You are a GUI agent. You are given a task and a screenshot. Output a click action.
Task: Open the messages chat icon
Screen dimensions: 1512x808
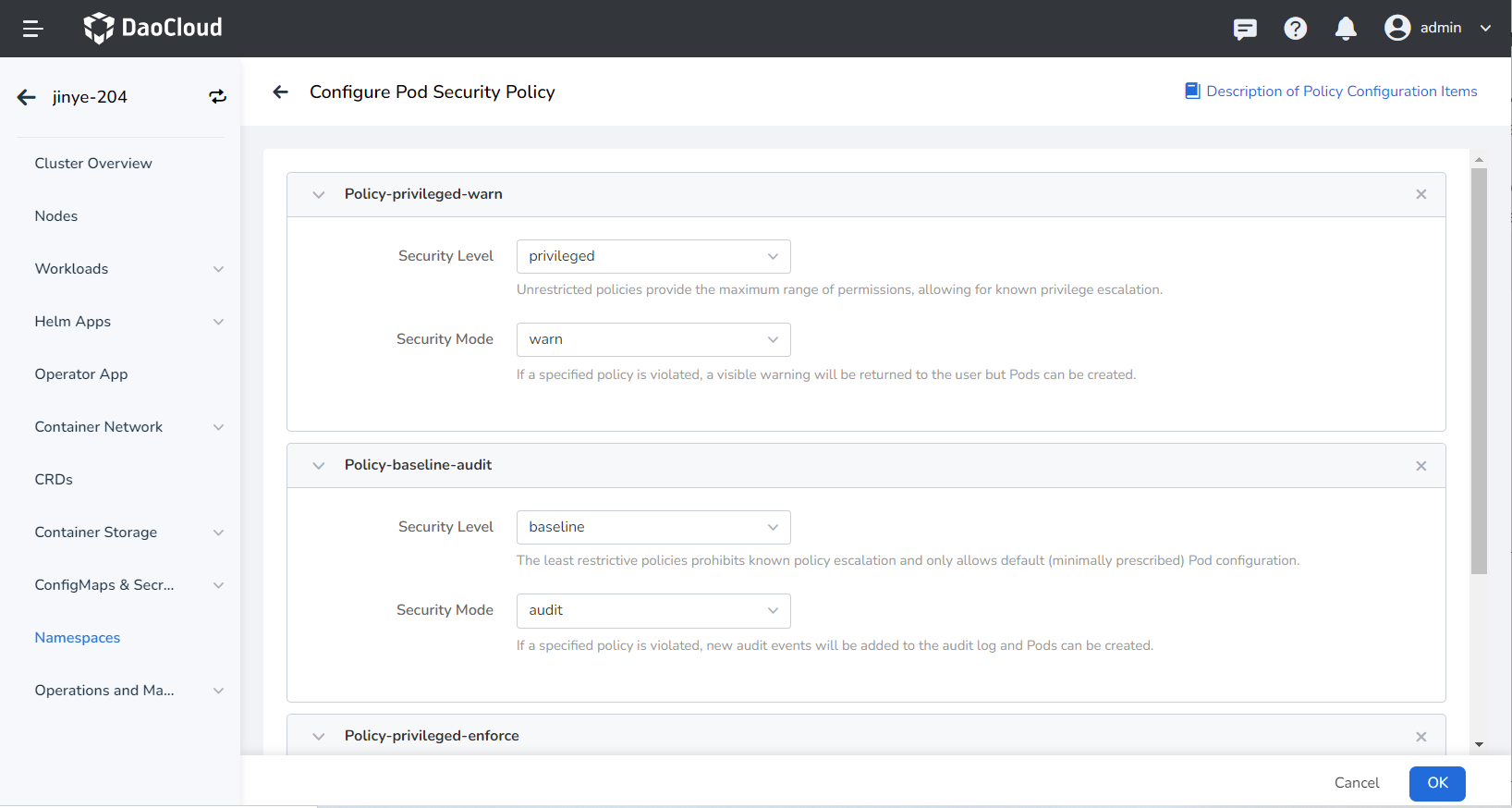(1245, 29)
